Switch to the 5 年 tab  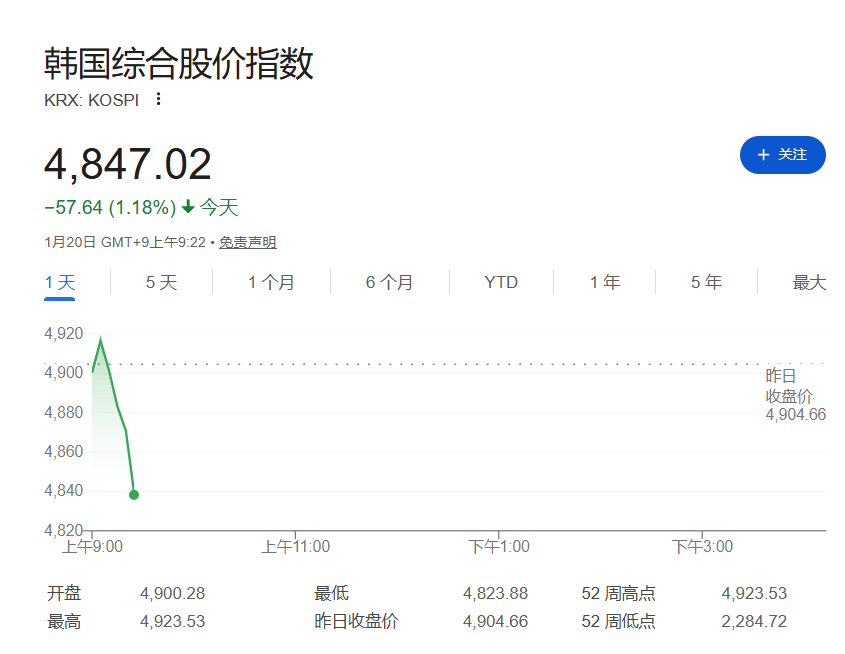coord(706,283)
